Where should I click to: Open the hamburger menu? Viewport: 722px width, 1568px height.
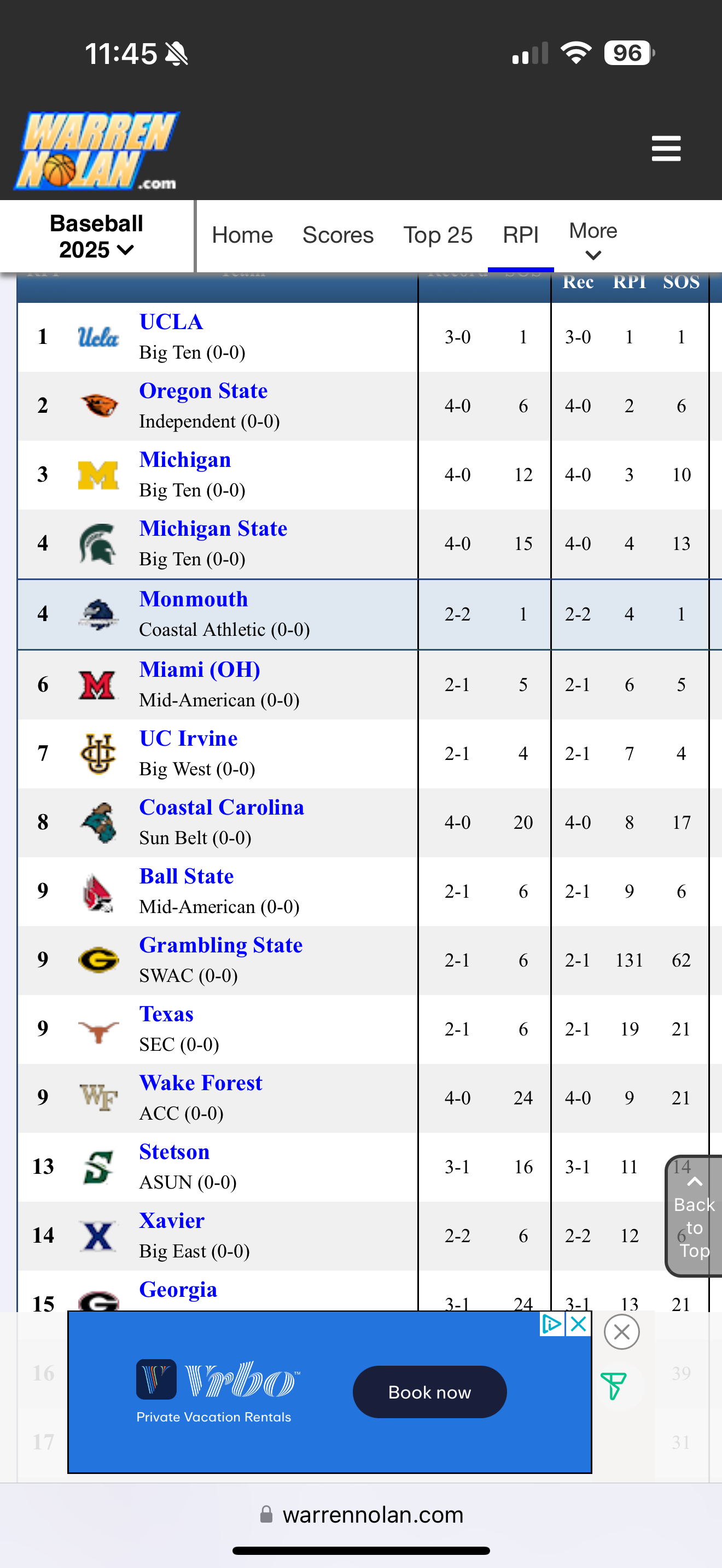(x=666, y=149)
